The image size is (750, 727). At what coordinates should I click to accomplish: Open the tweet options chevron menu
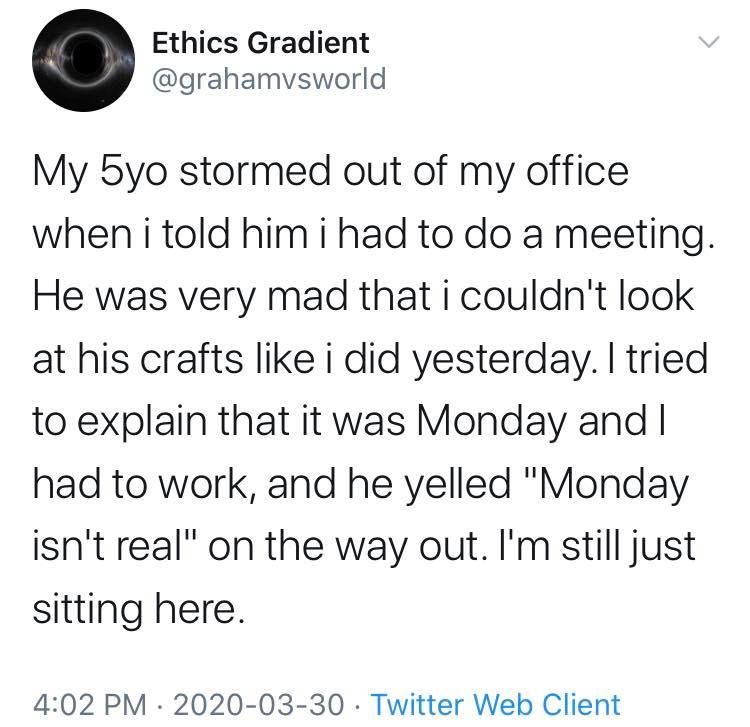click(707, 43)
